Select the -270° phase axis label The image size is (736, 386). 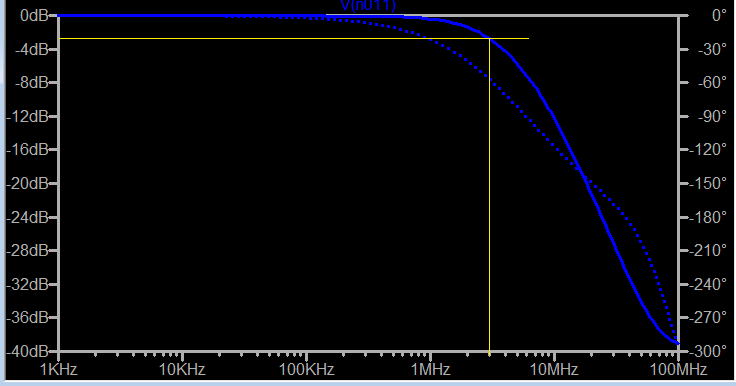coord(708,317)
